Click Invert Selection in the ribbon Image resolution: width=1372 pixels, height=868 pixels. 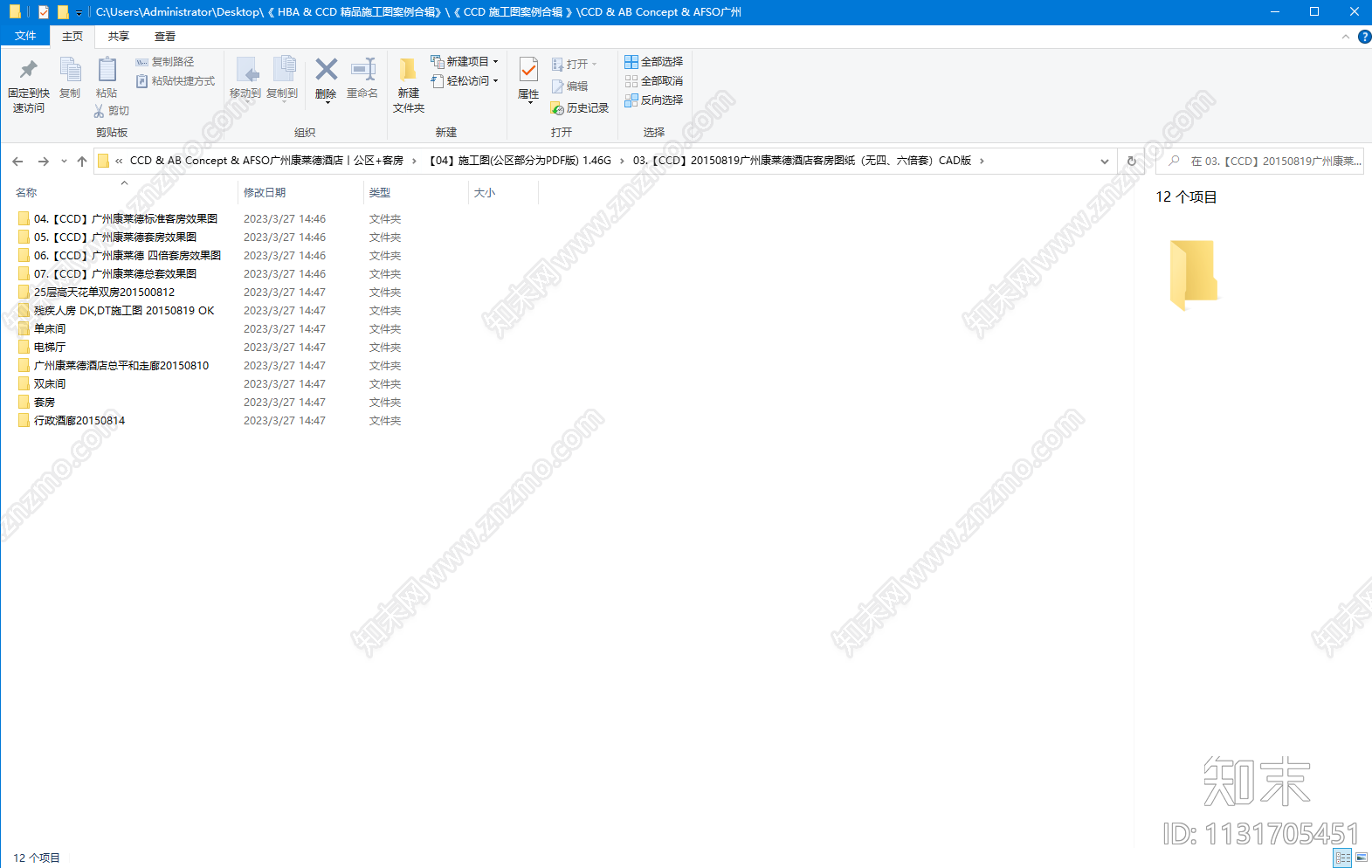tap(654, 100)
